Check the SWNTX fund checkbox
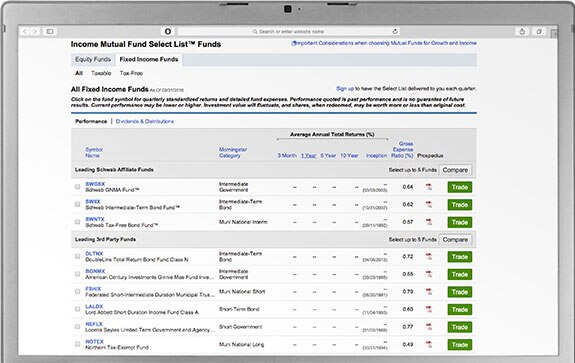 [x=77, y=222]
